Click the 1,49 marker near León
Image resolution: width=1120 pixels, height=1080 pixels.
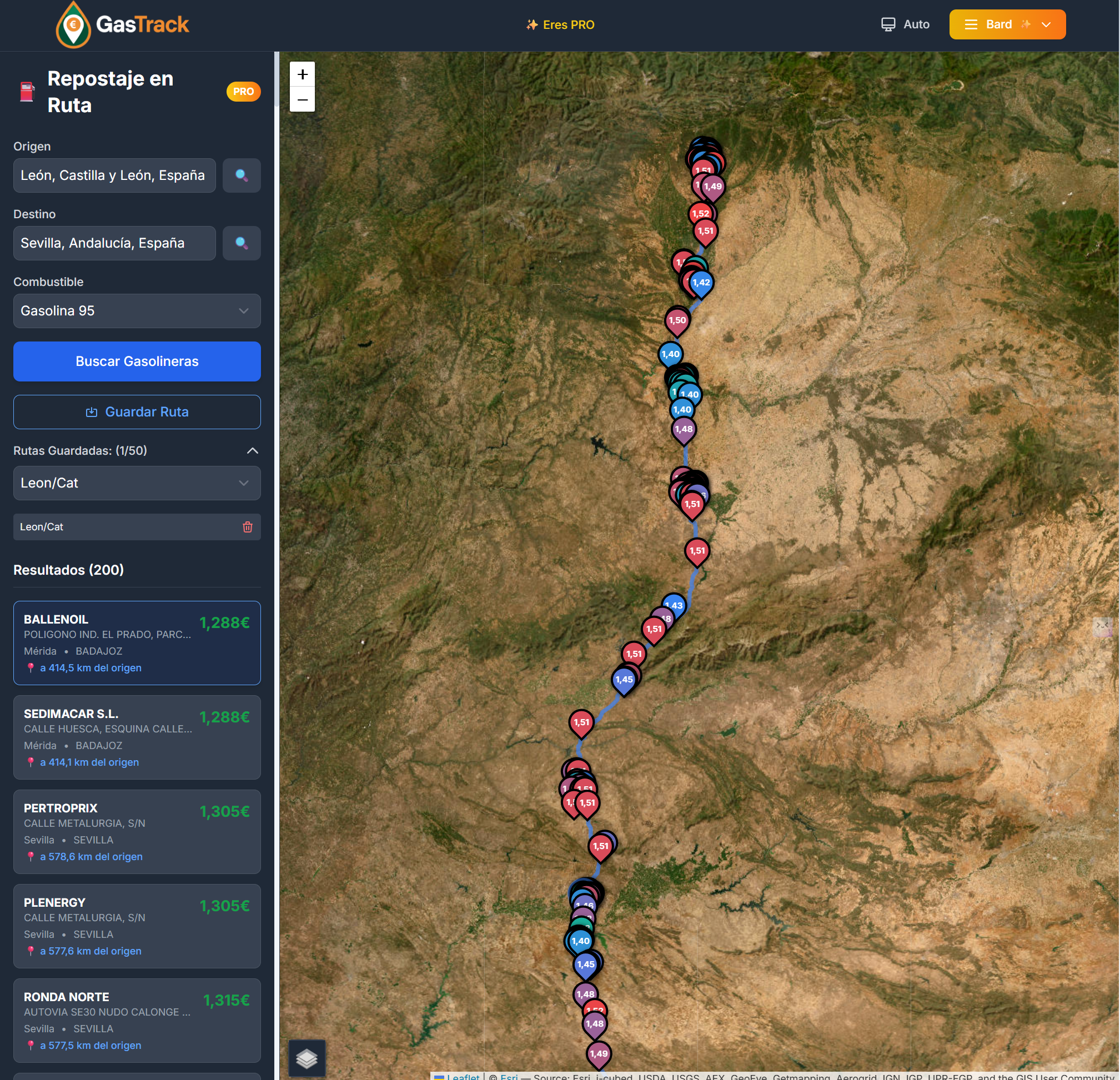(712, 188)
